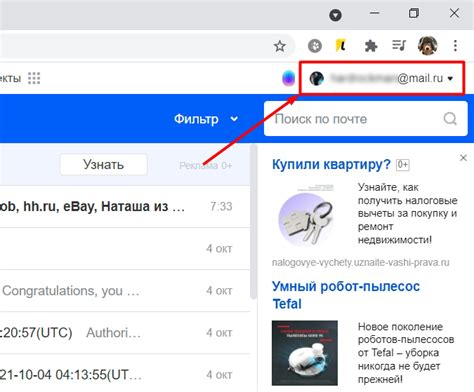Close the ad panel with the X
The height and width of the screenshot is (392, 474).
tap(463, 158)
